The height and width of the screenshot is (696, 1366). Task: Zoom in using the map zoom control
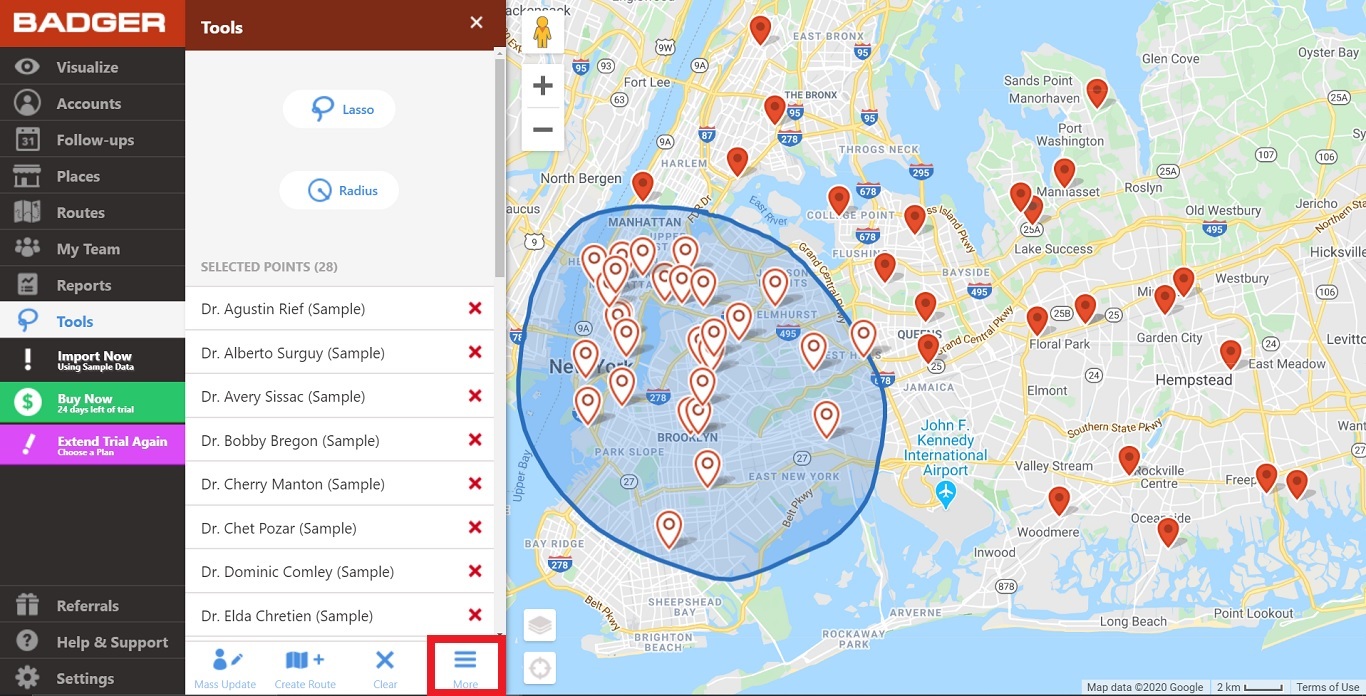tap(542, 85)
